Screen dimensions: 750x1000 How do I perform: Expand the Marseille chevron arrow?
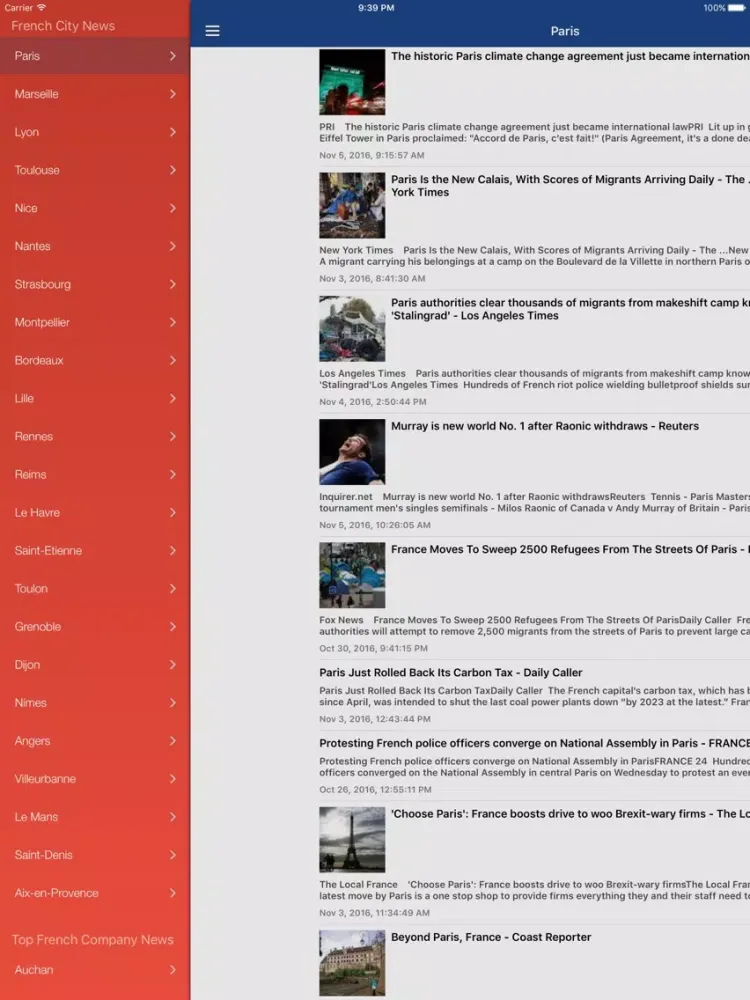[173, 94]
